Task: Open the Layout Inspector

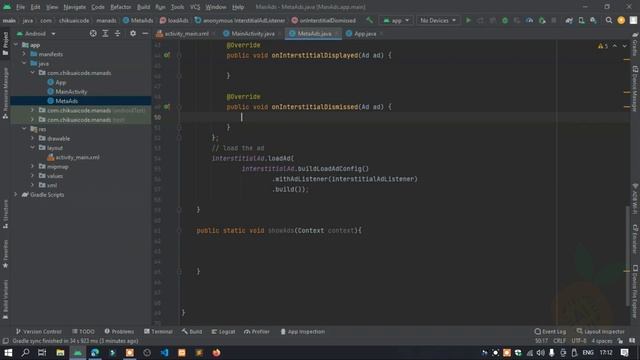Action: click(x=601, y=331)
